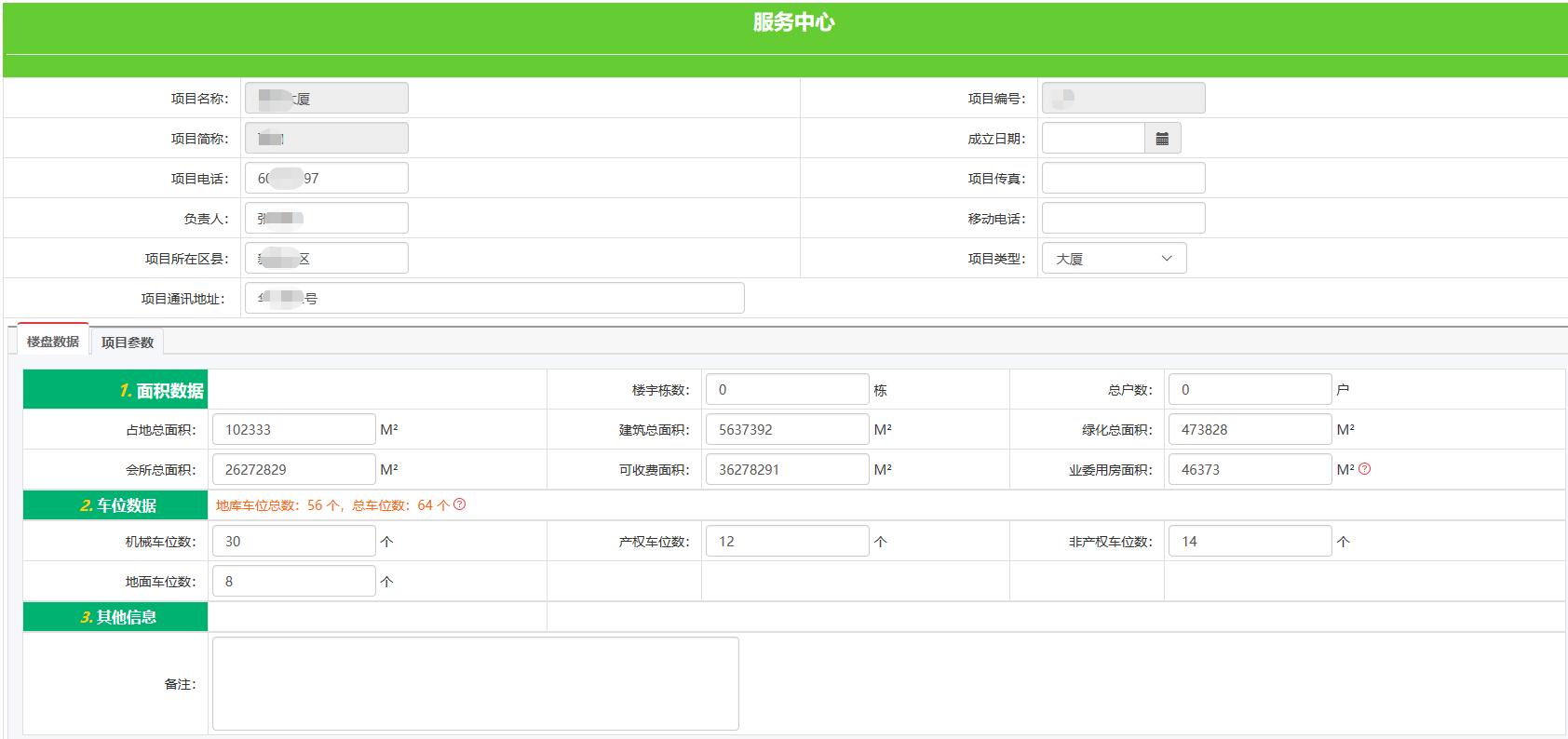
Task: Focus the 建筑总面积 field
Action: point(787,430)
